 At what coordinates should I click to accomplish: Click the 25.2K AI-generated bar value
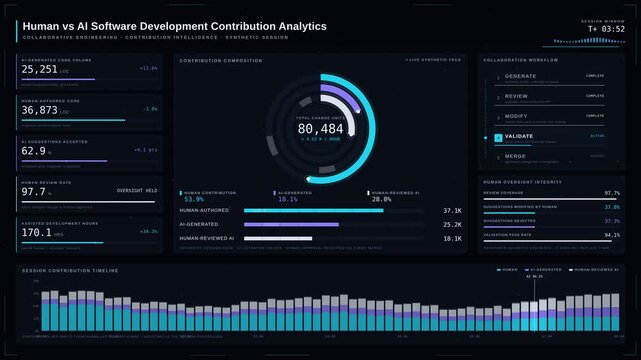click(x=452, y=225)
